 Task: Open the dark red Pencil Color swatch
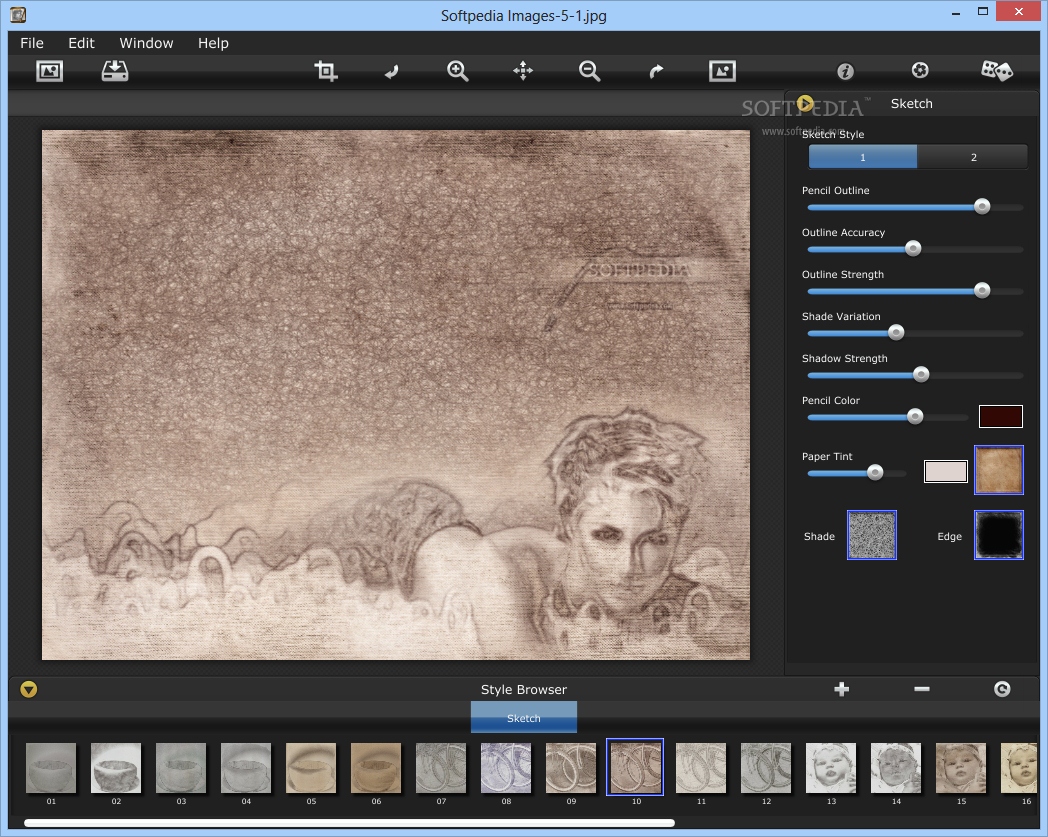[x=1001, y=416]
